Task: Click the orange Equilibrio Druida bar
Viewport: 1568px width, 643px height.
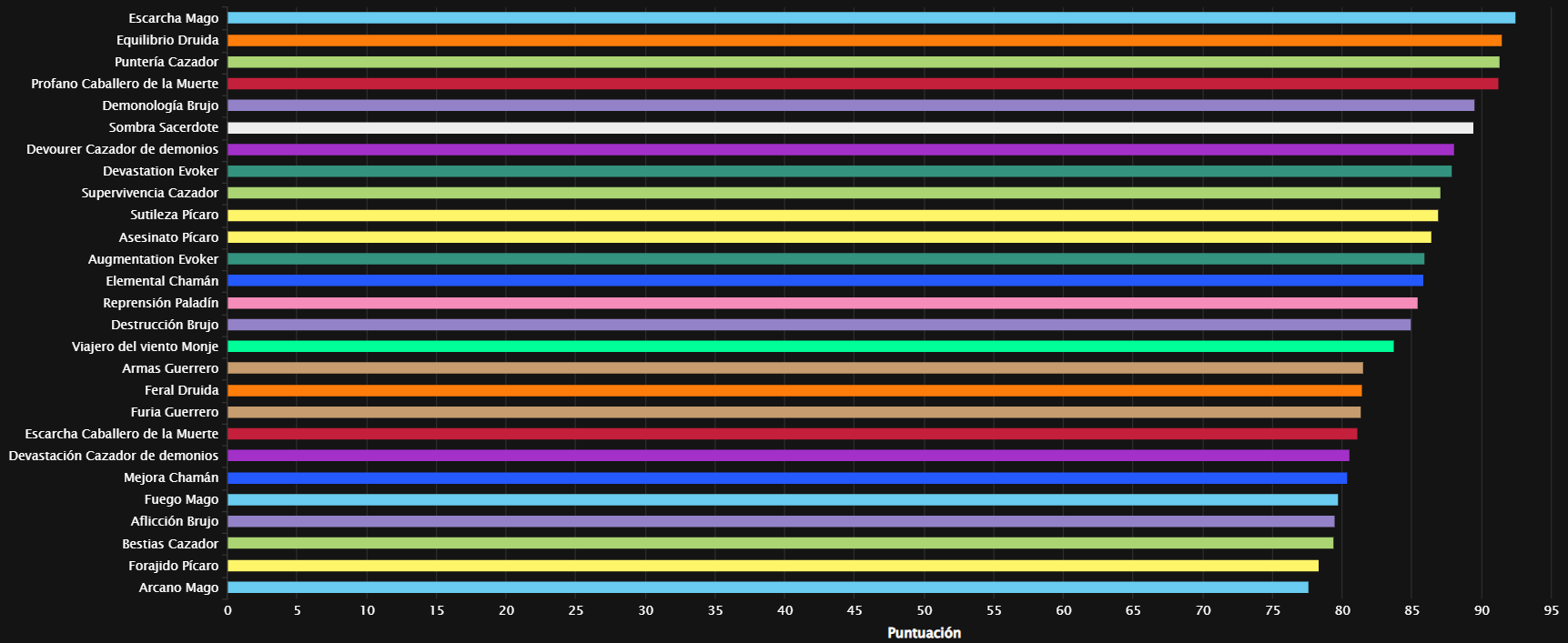Action: [864, 40]
